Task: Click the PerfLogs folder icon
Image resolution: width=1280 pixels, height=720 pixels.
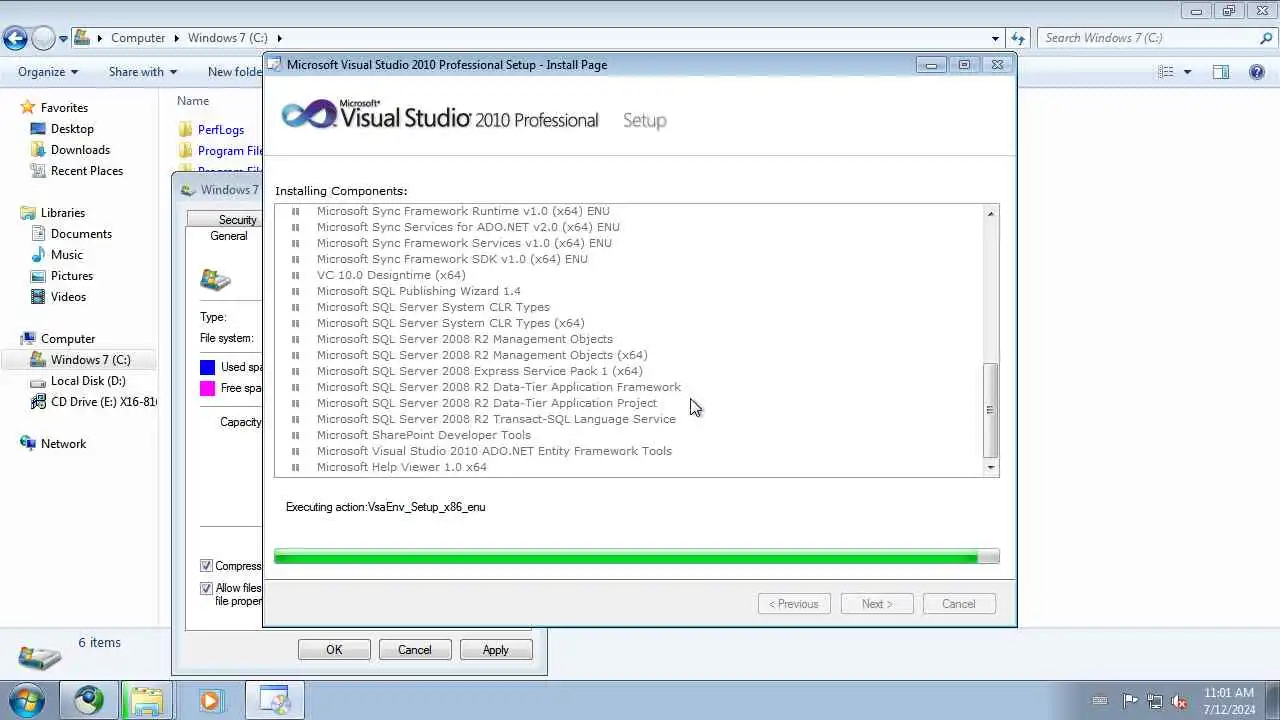Action: 185,130
